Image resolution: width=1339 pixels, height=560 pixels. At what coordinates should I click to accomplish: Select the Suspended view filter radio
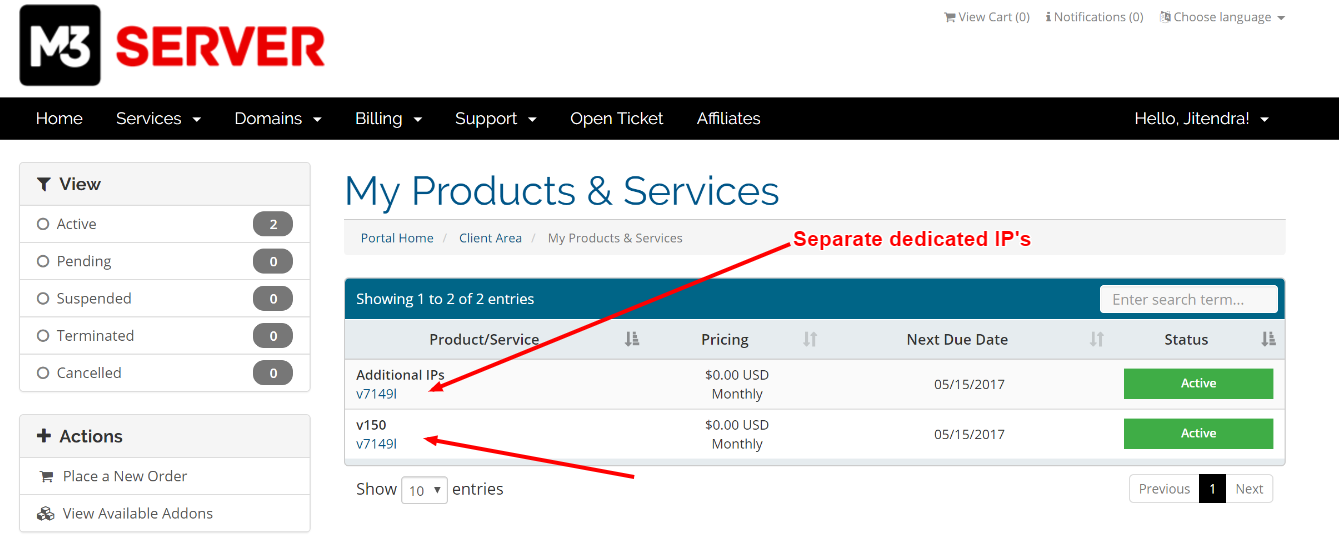coord(43,298)
